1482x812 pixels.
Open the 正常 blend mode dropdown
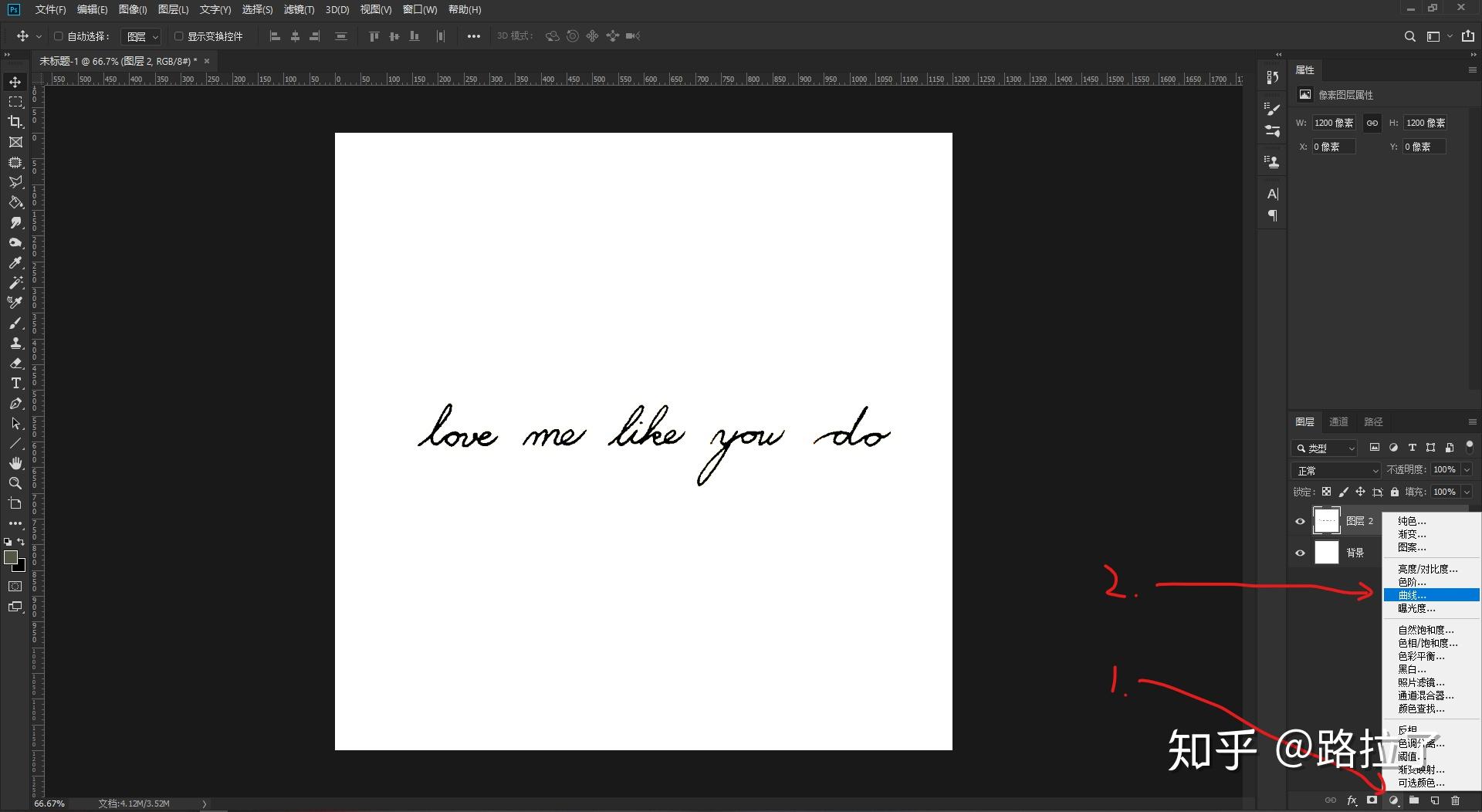[1336, 470]
